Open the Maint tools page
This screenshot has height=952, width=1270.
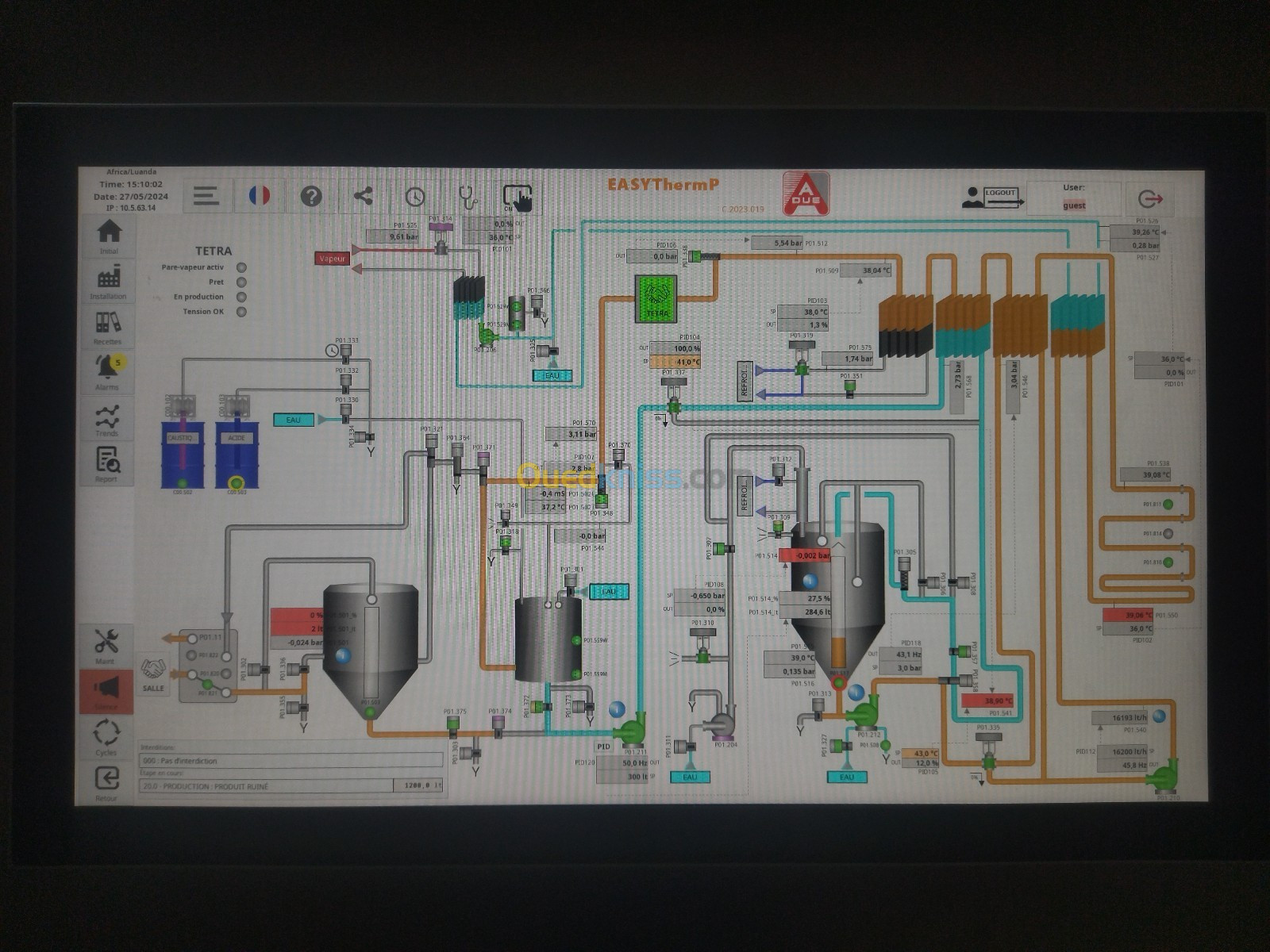tap(106, 646)
